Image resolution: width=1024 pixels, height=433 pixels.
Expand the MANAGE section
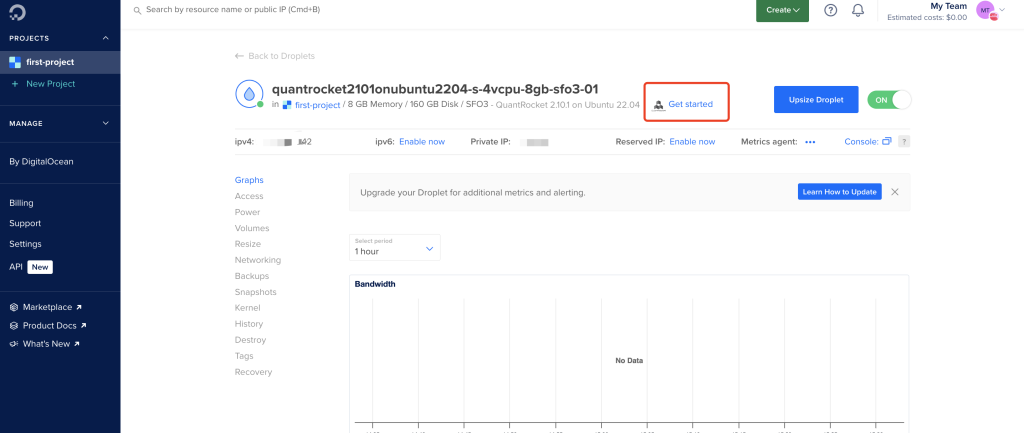(x=106, y=123)
